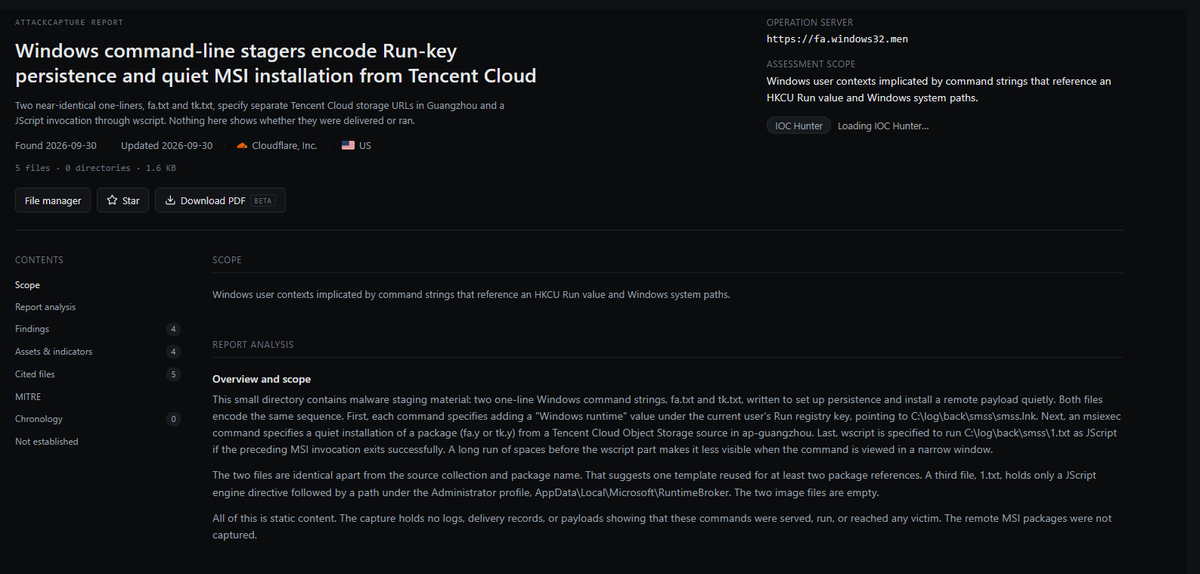Select Findings in the contents sidebar

click(32, 329)
